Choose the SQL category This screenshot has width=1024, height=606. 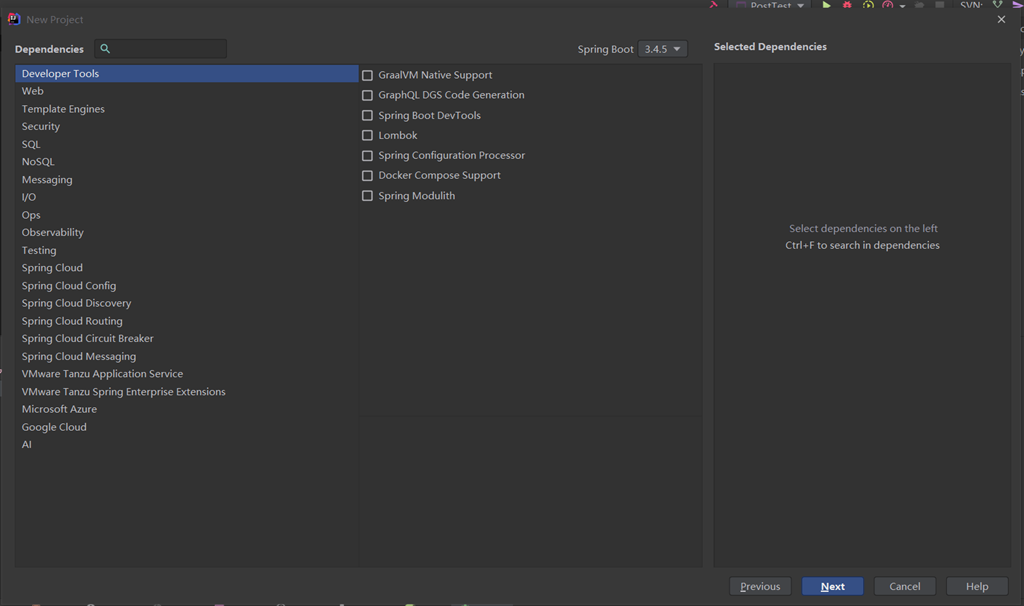[187, 144]
